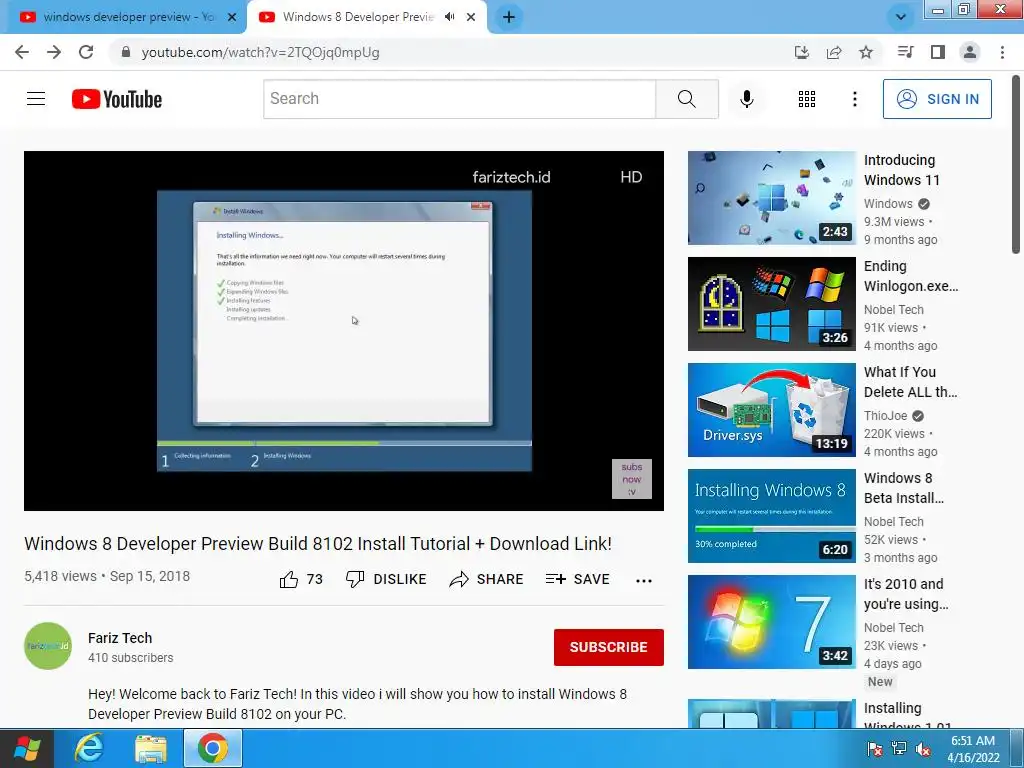1024x768 pixels.
Task: Start voice search with the microphone icon
Action: [746, 99]
